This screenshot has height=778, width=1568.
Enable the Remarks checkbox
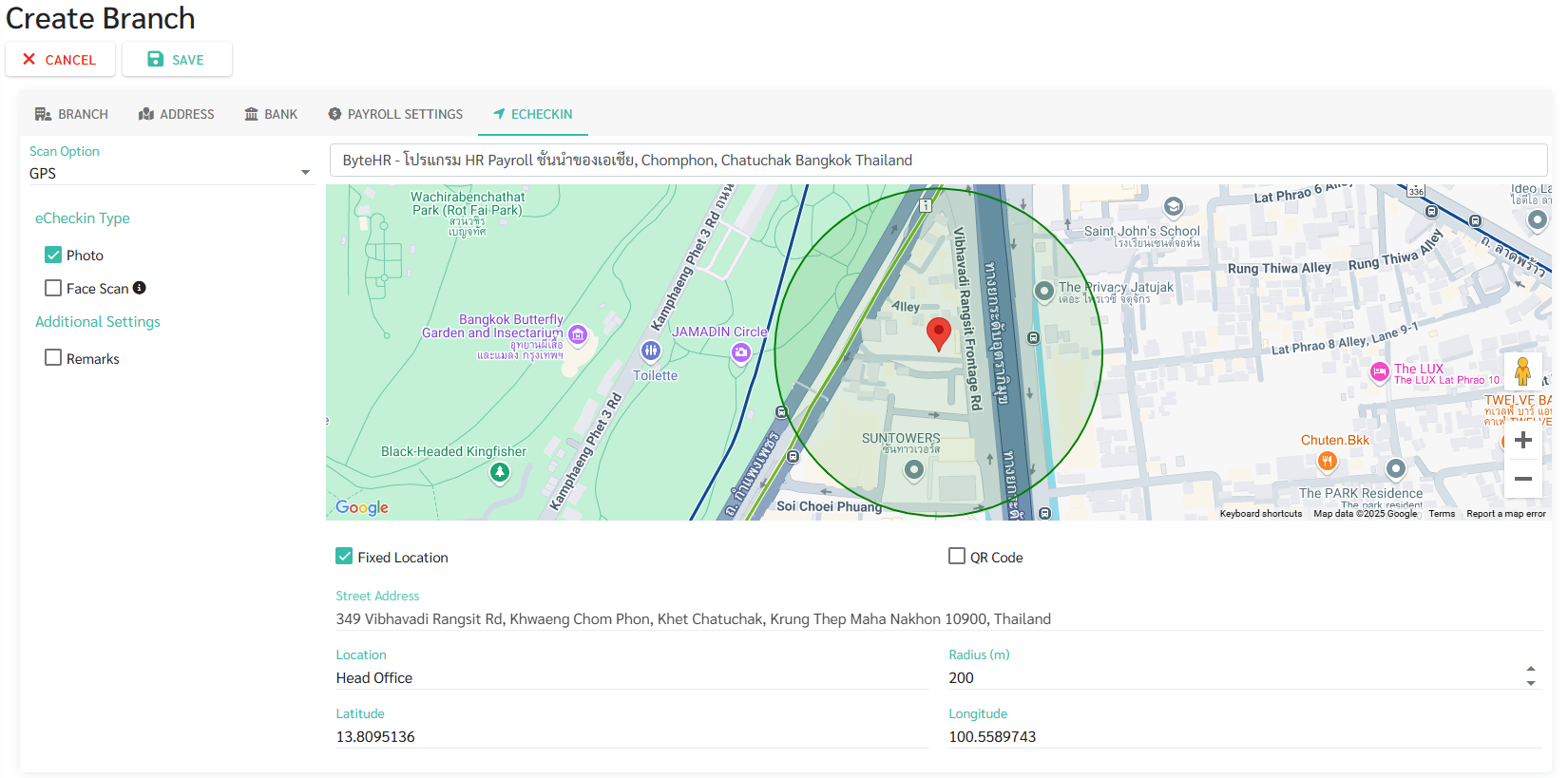[x=53, y=357]
